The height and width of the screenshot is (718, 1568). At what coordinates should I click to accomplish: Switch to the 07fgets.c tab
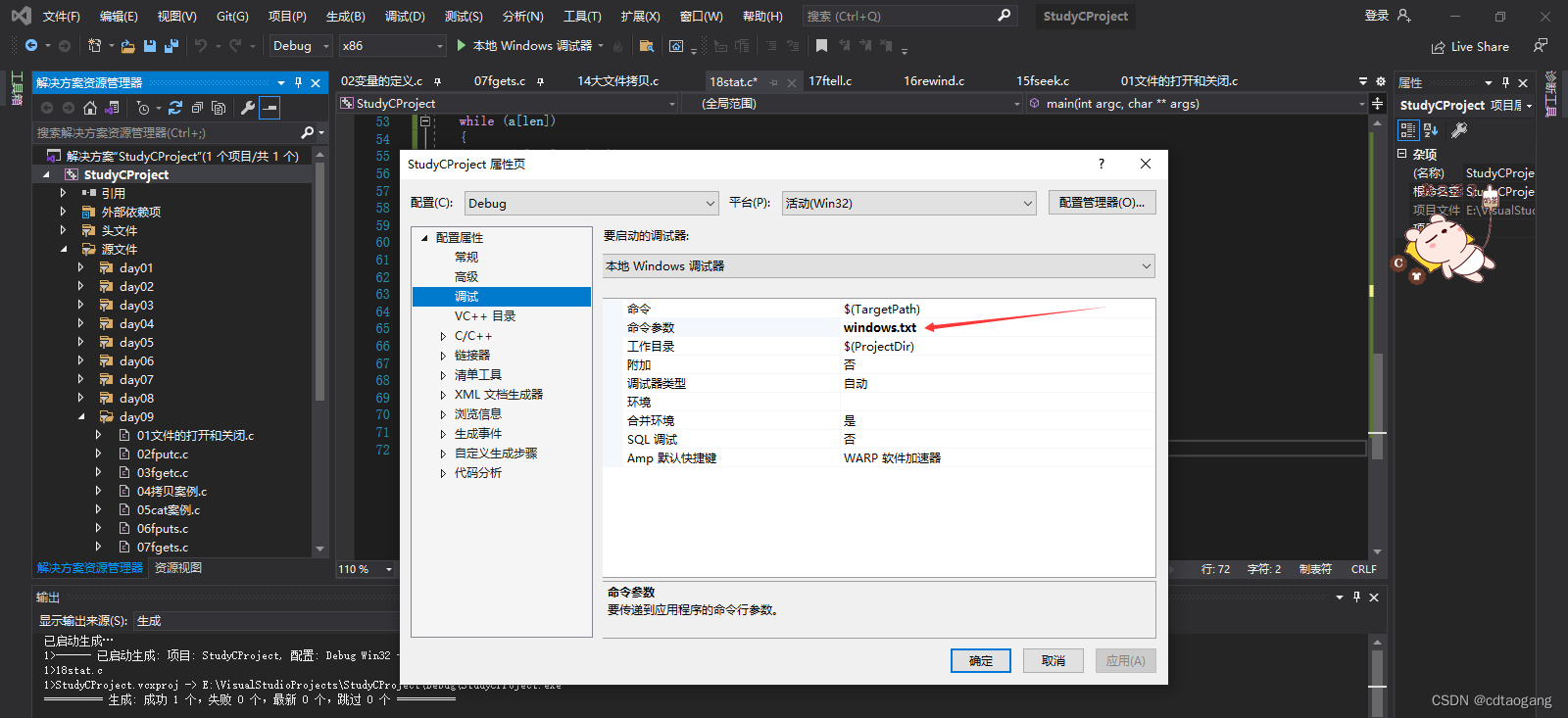(x=500, y=81)
